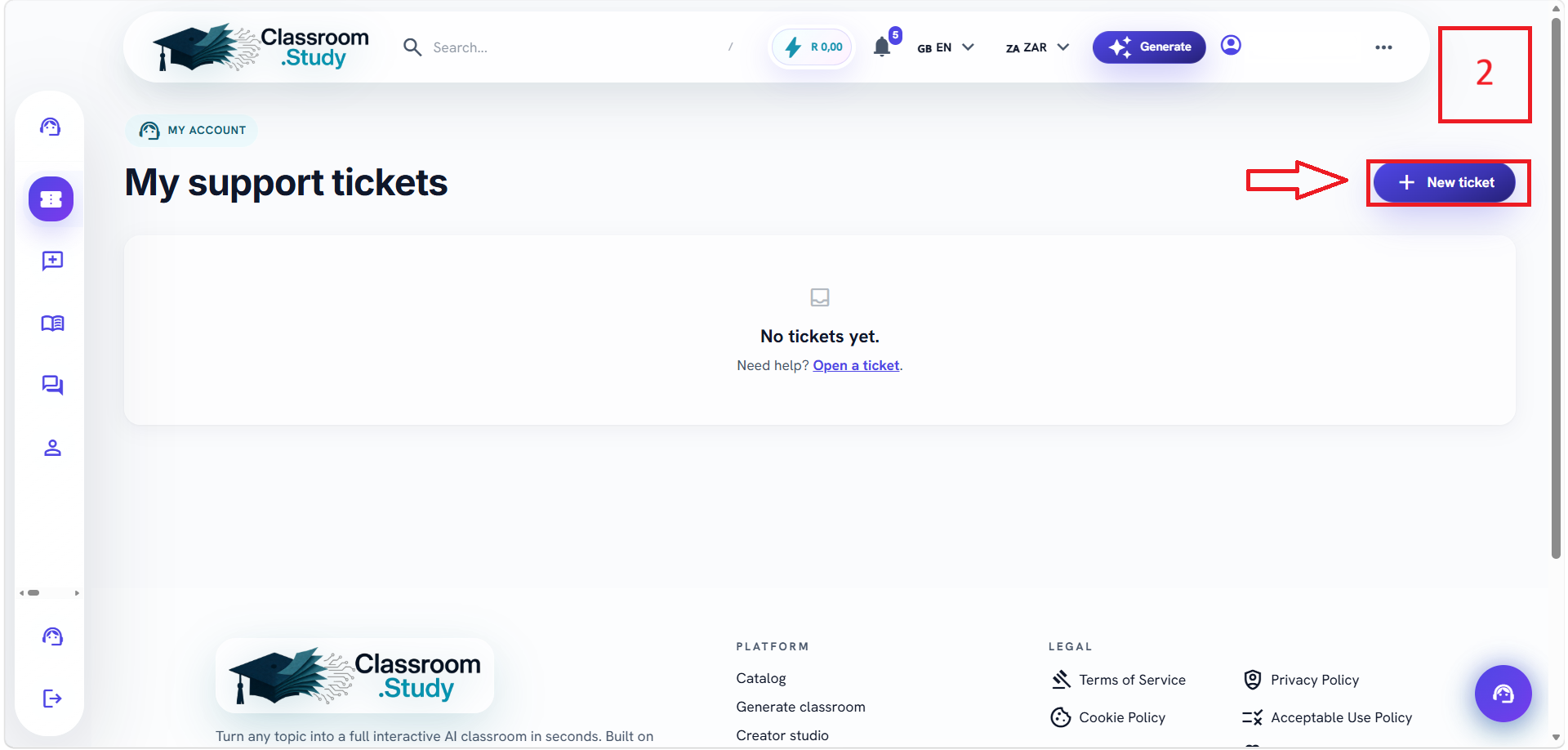The width and height of the screenshot is (1568, 750).
Task: Click the New ticket button
Action: tap(1444, 182)
